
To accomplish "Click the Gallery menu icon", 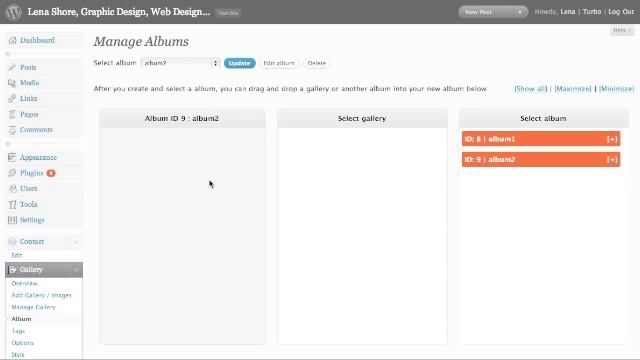I will click(x=12, y=269).
